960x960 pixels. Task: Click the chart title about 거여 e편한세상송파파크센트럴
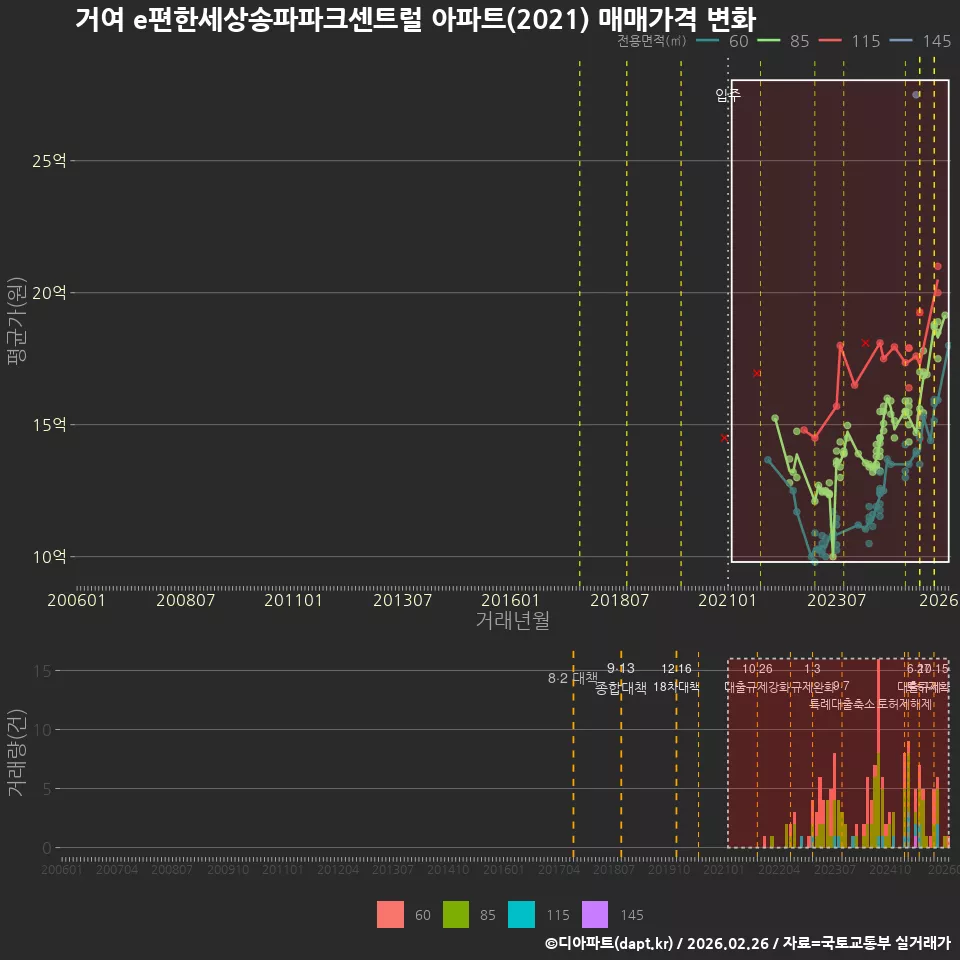(416, 20)
